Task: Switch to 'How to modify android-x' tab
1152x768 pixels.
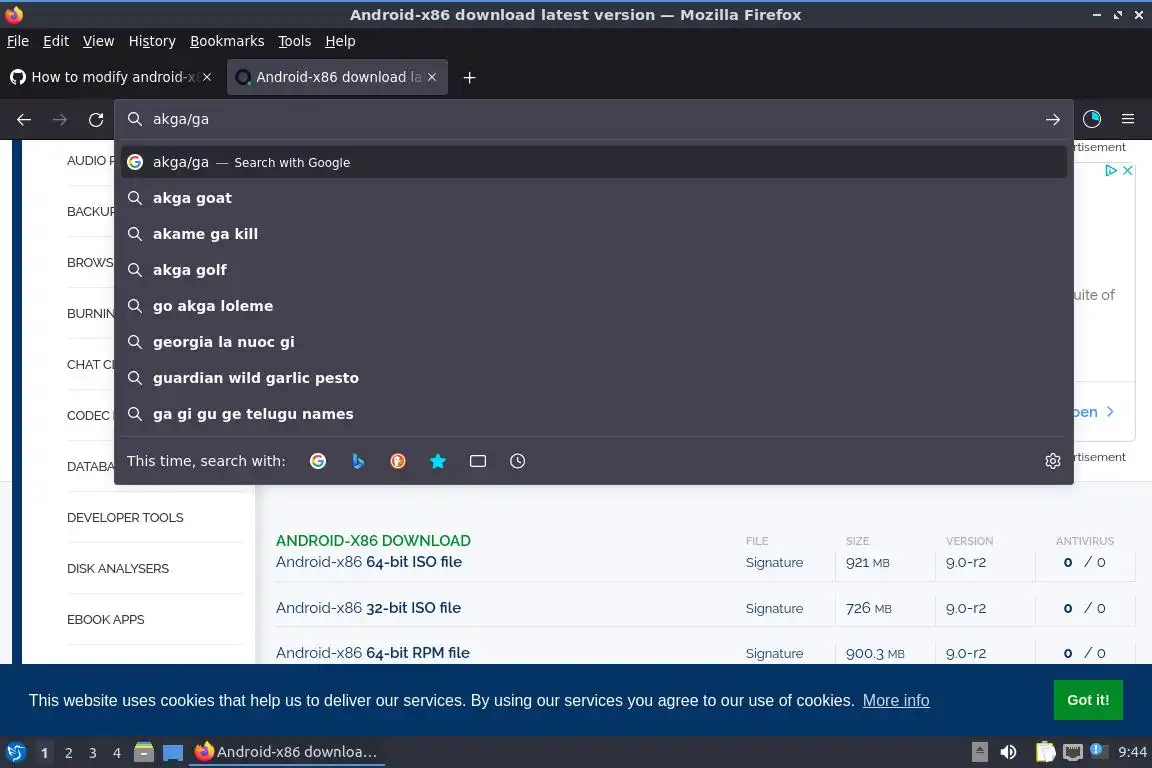Action: pos(110,77)
